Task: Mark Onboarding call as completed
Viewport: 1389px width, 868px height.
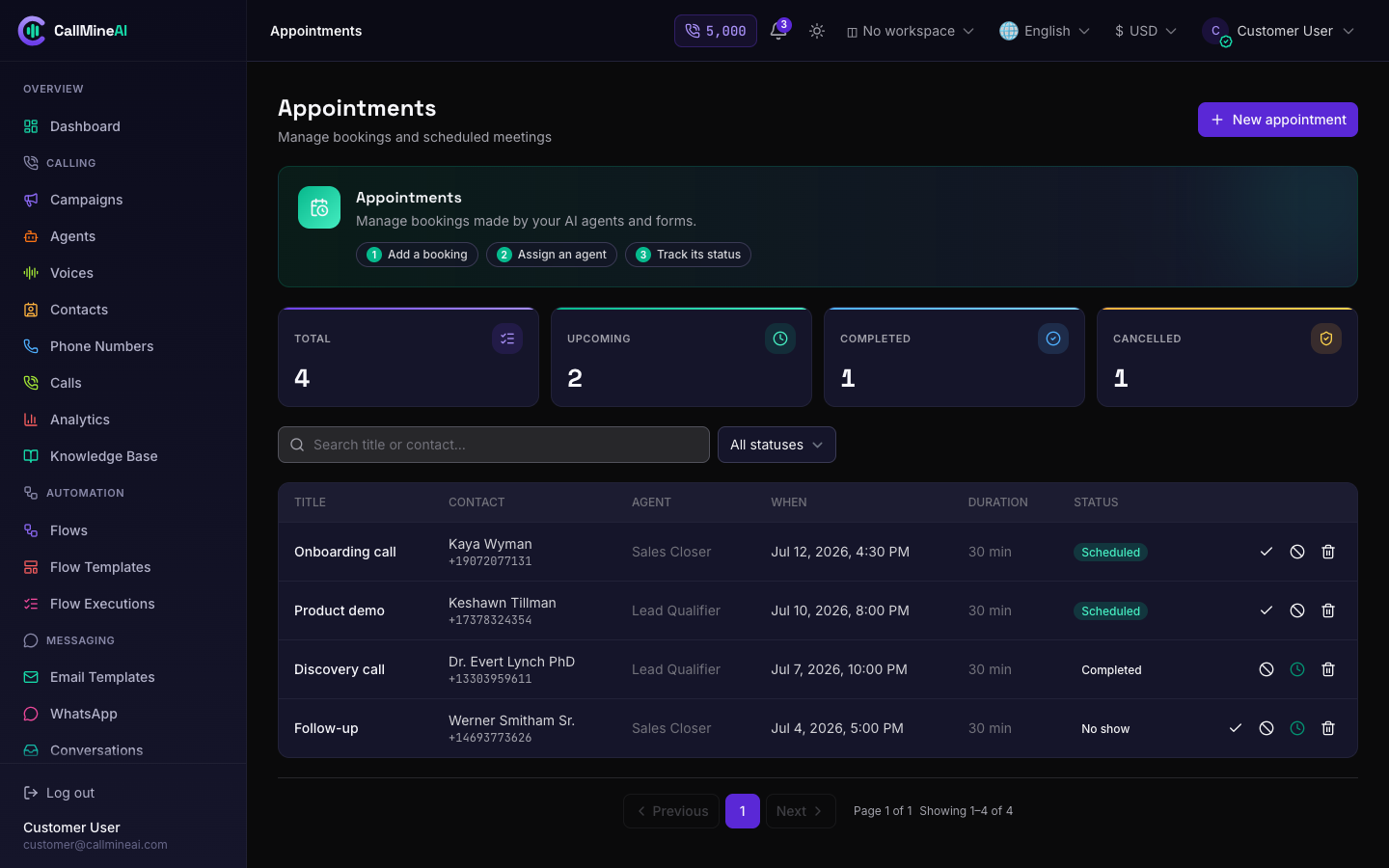Action: pyautogui.click(x=1266, y=552)
